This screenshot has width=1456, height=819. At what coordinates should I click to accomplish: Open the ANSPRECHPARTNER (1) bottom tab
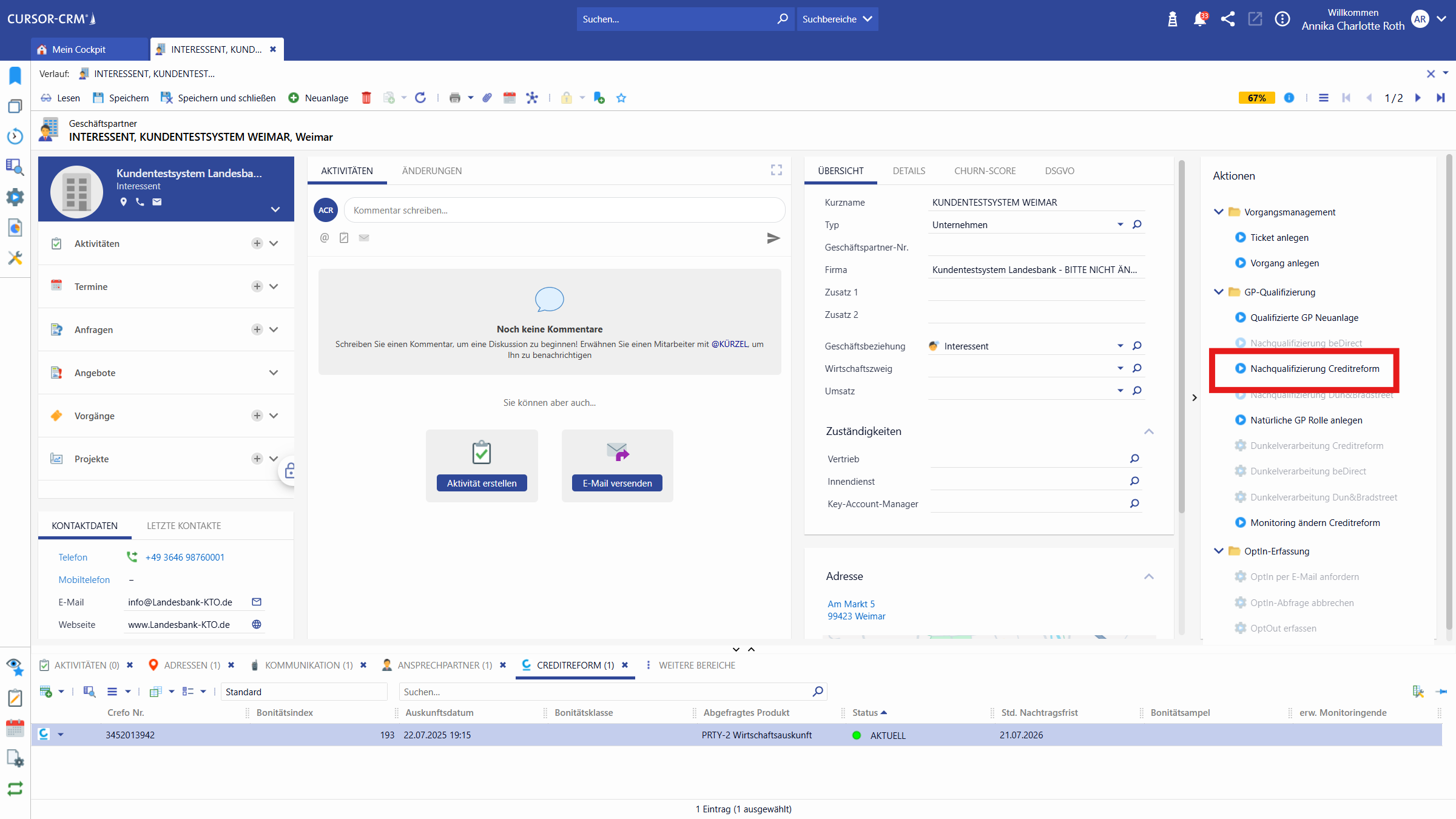tap(445, 666)
